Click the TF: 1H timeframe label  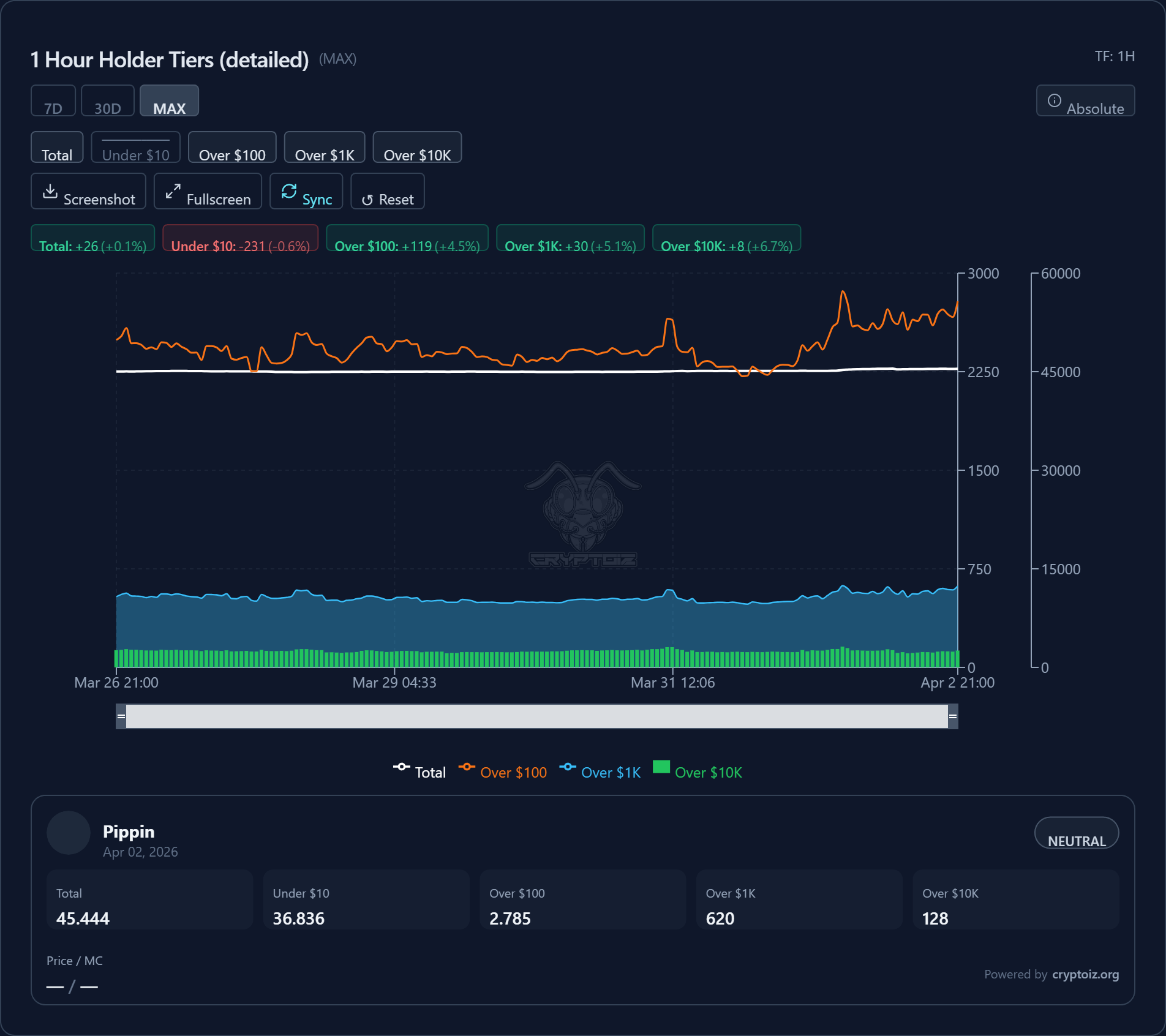click(x=1115, y=56)
